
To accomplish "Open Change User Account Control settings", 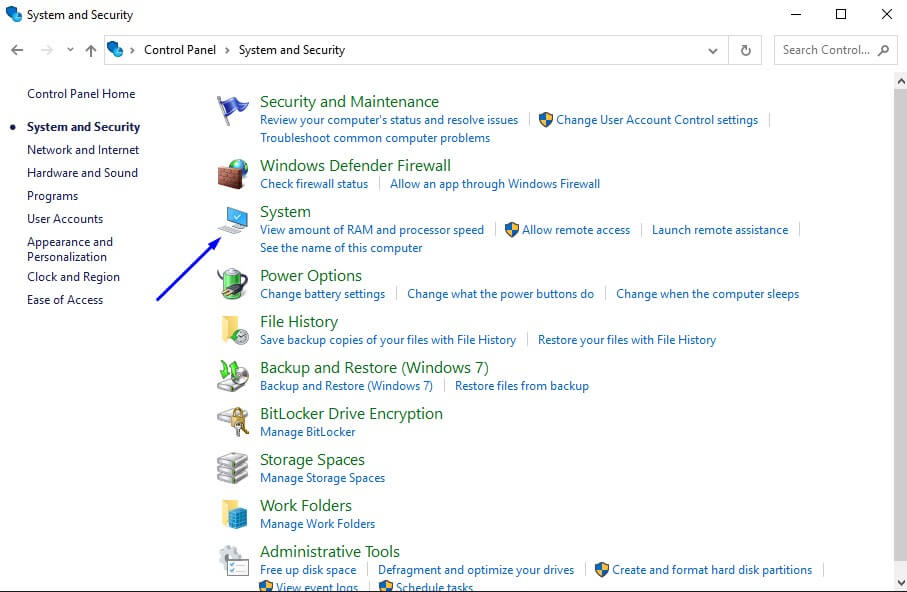I will coord(657,120).
